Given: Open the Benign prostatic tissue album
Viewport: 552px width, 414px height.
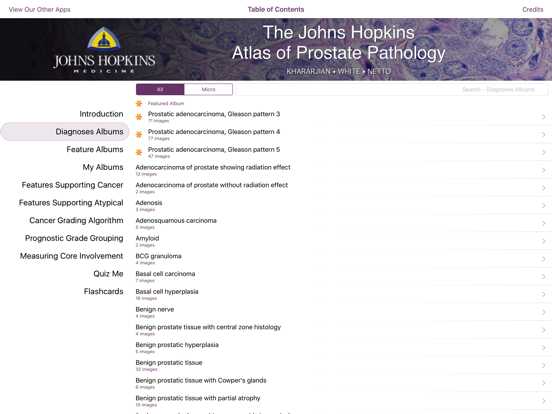Looking at the screenshot, I should tap(344, 365).
